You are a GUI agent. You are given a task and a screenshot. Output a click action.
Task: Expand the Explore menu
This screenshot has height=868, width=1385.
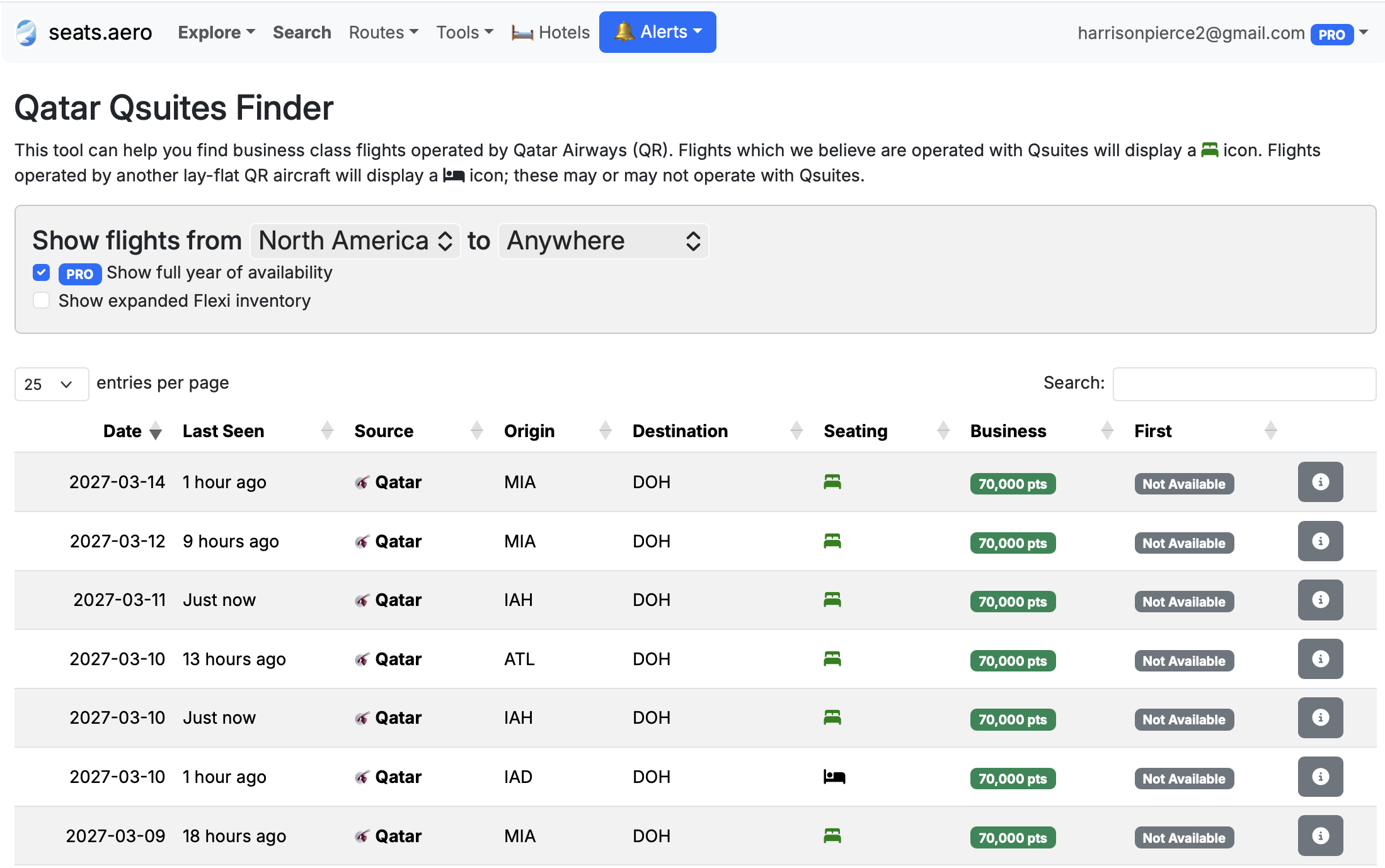pyautogui.click(x=217, y=32)
